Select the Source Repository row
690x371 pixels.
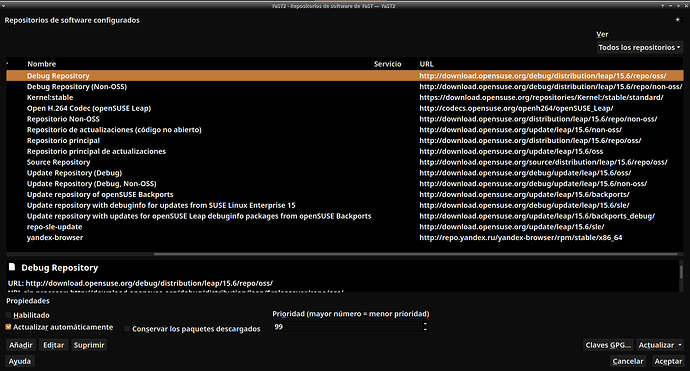[x=345, y=162]
